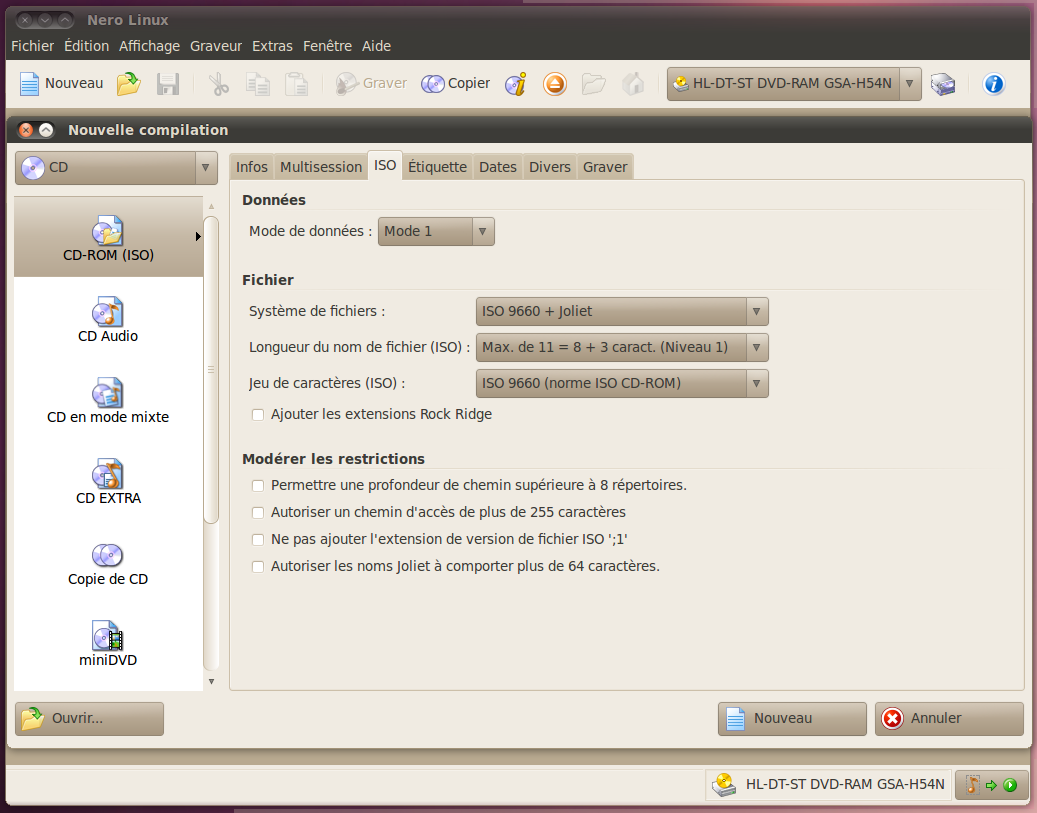Click the Graver burn toolbar button
Image resolution: width=1037 pixels, height=813 pixels.
coord(371,84)
